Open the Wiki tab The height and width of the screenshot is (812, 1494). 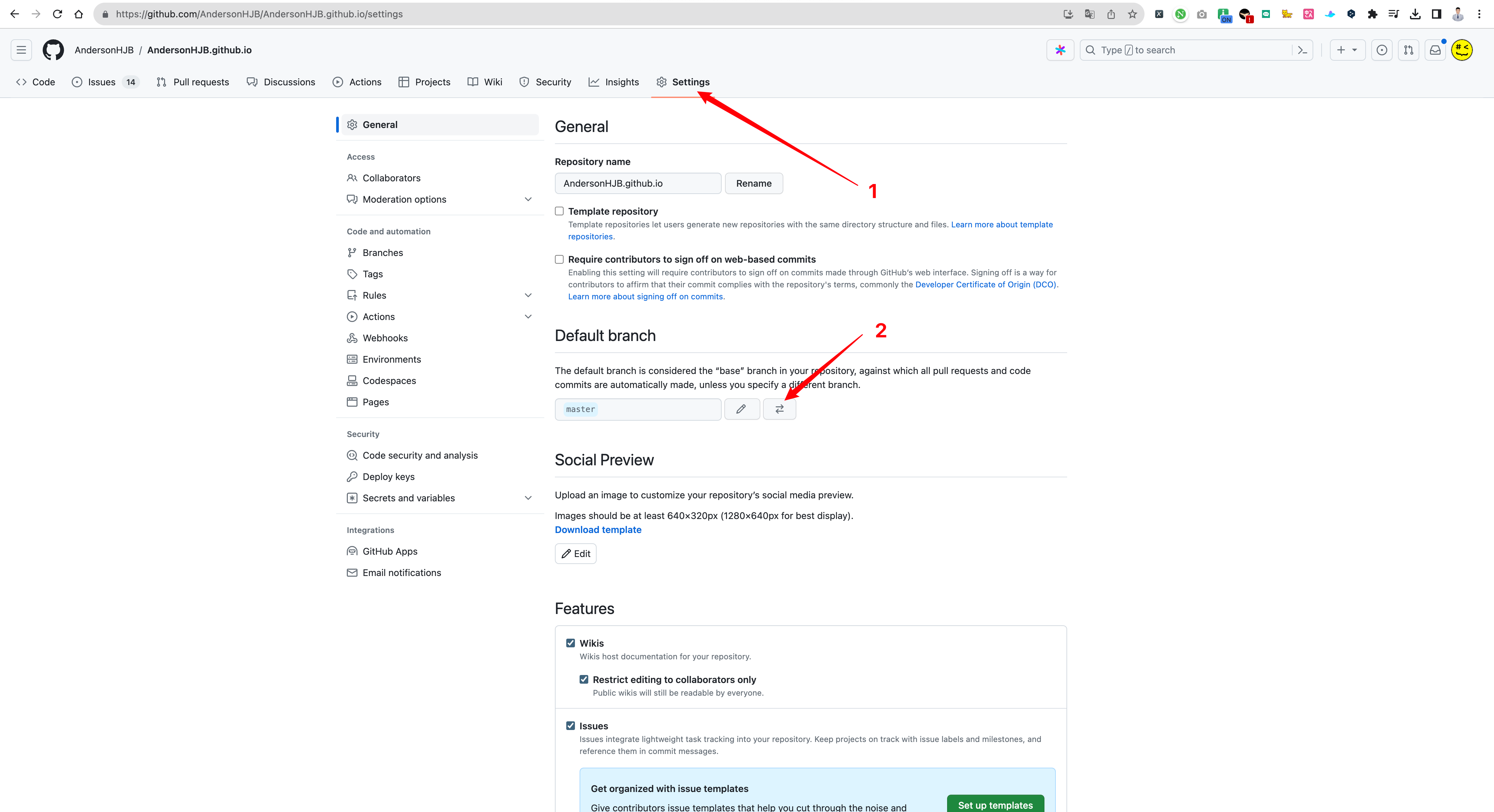(485, 82)
